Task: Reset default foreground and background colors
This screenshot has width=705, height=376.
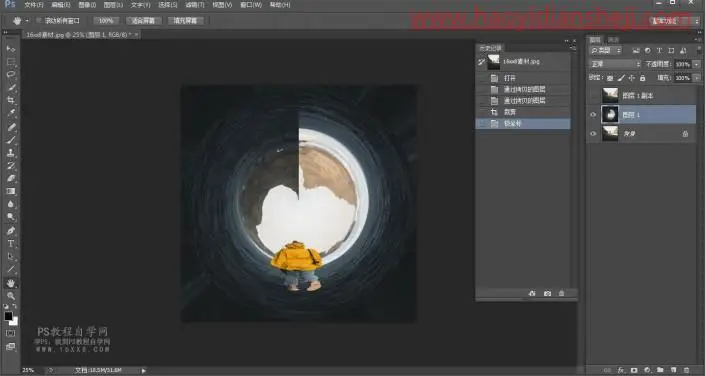Action: [x=6, y=306]
